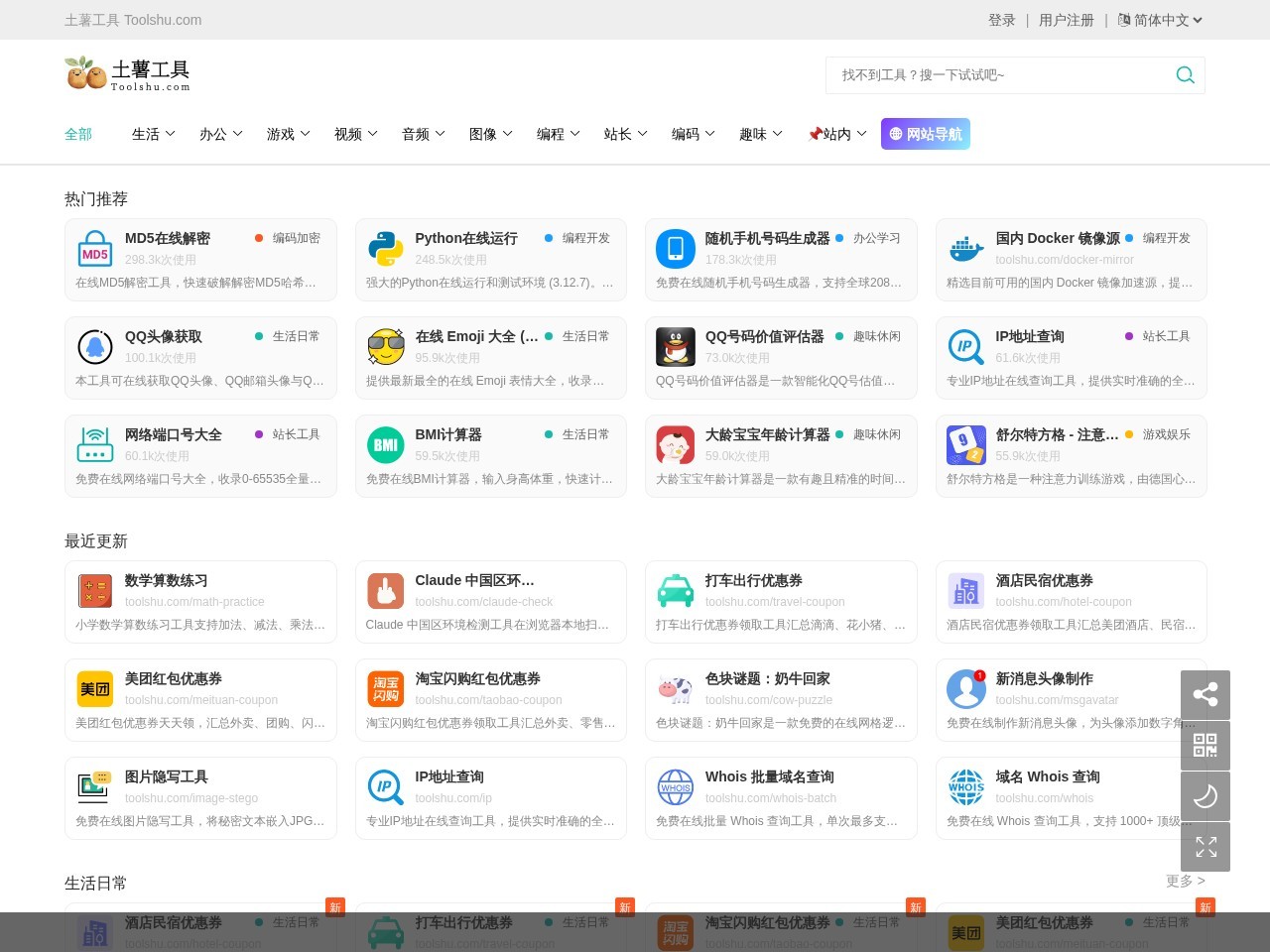Click the Emoji 大全 sunglasses icon
The image size is (1270, 952).
click(386, 346)
